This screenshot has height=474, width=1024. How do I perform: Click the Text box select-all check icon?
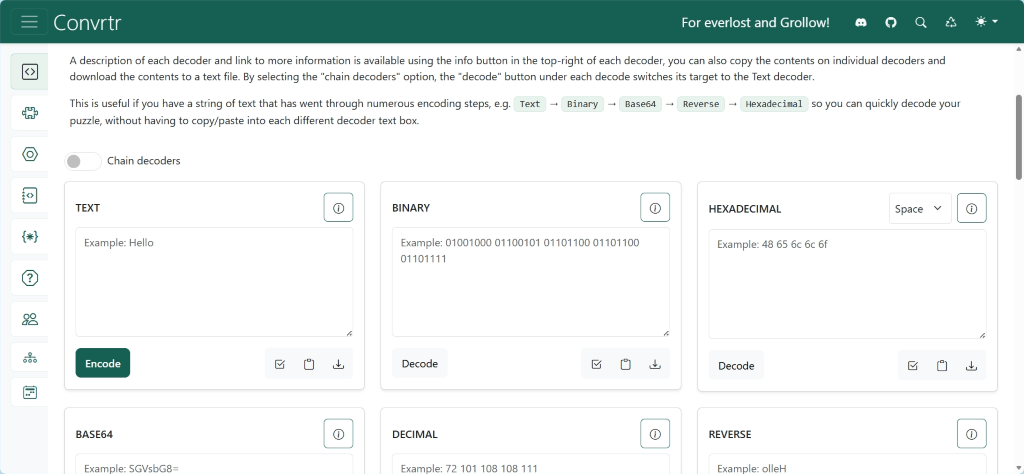[x=280, y=364]
